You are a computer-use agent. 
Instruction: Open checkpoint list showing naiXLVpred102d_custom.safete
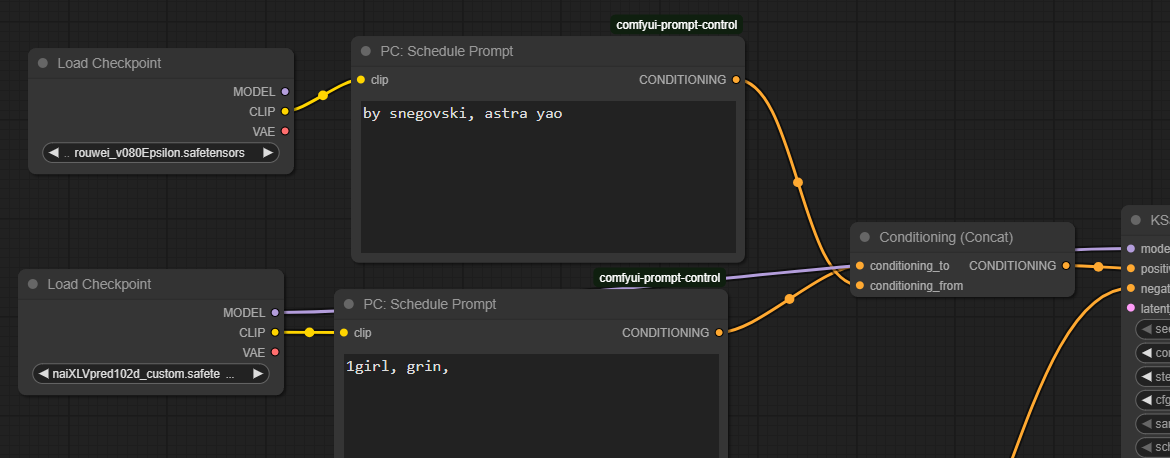point(151,374)
